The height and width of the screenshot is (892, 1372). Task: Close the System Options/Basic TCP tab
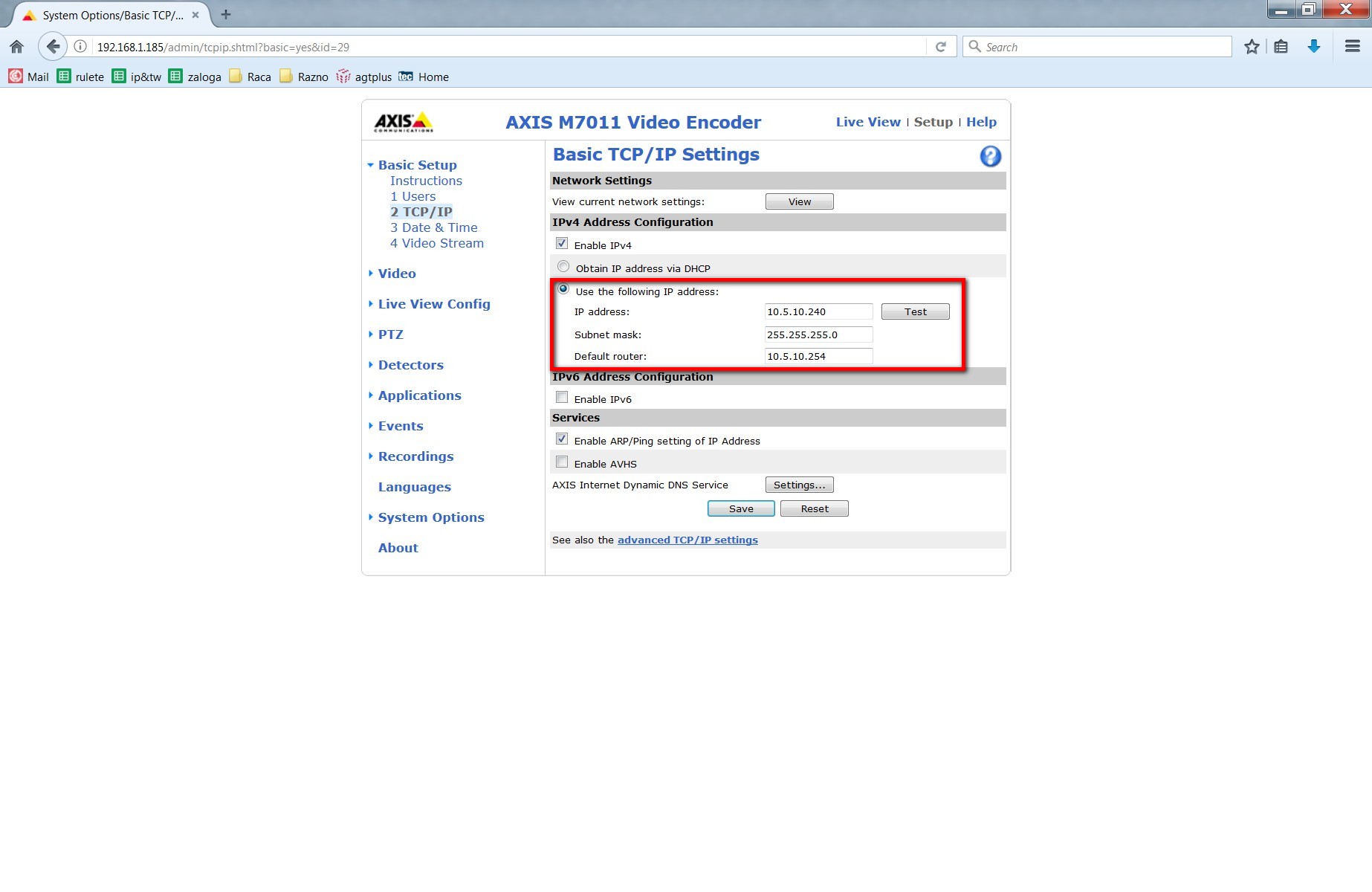coord(195,15)
